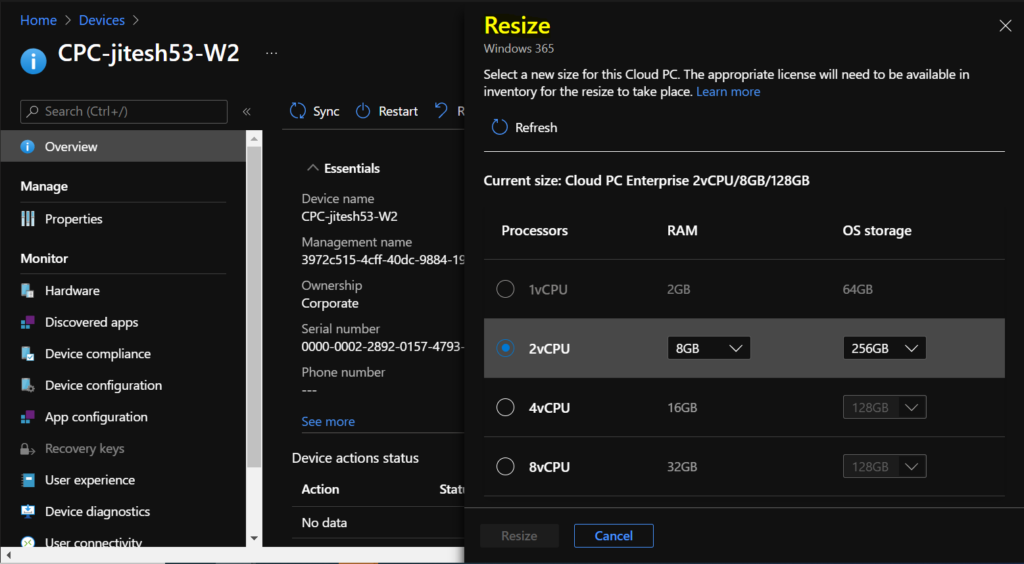Go to Devices breadcrumb
The image size is (1024, 564).
102,20
